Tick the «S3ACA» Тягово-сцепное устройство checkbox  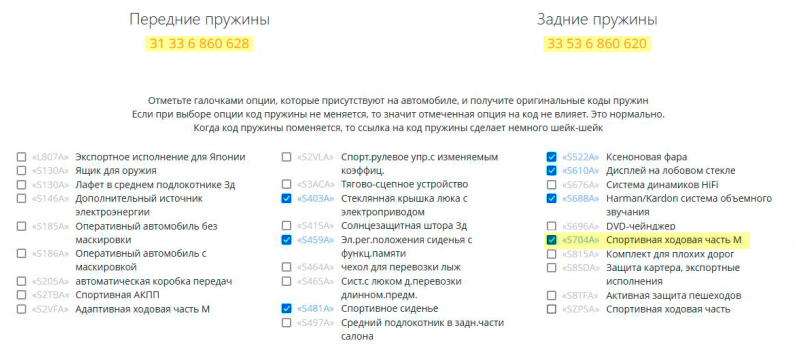pyautogui.click(x=286, y=184)
